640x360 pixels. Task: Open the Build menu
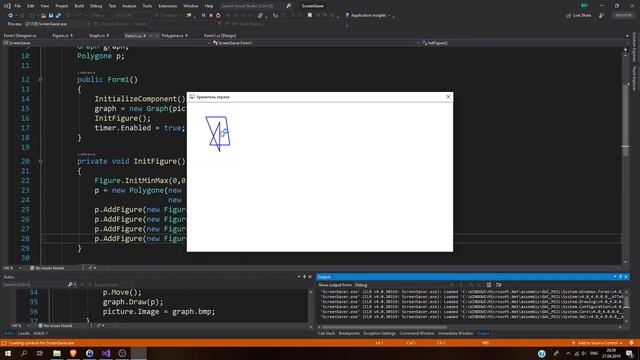pos(79,6)
